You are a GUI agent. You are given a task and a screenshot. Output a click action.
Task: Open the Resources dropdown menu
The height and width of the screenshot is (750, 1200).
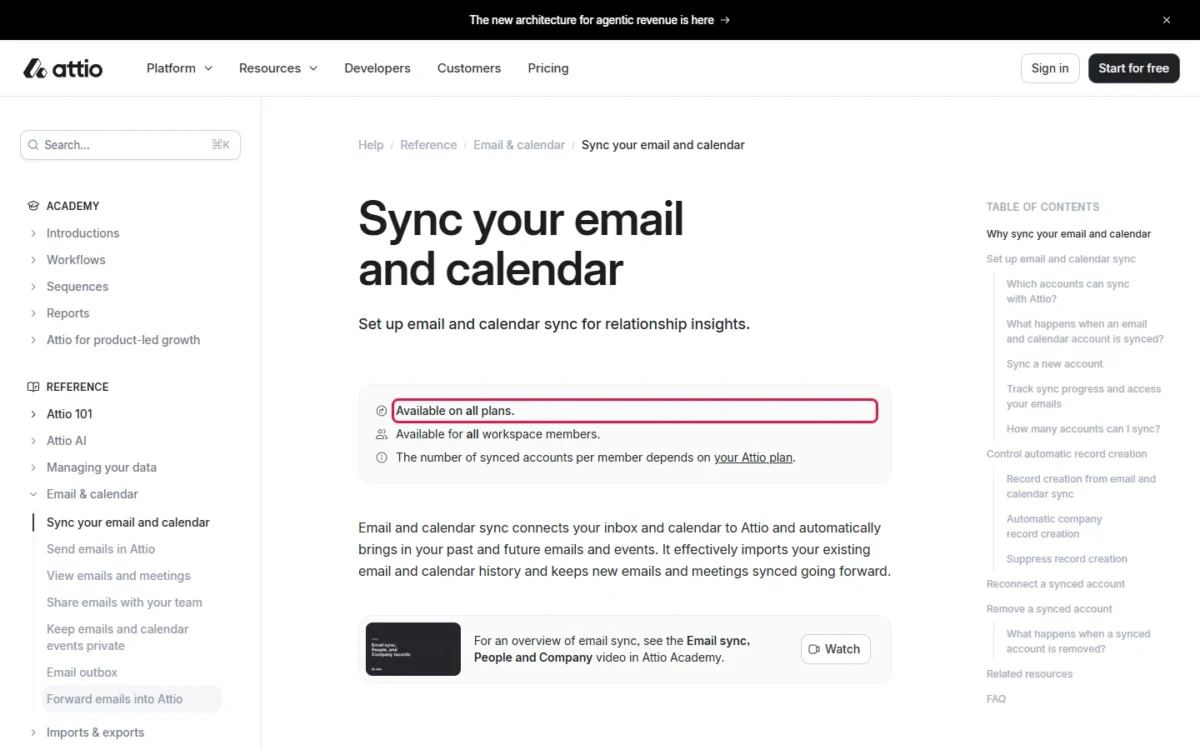(x=278, y=68)
